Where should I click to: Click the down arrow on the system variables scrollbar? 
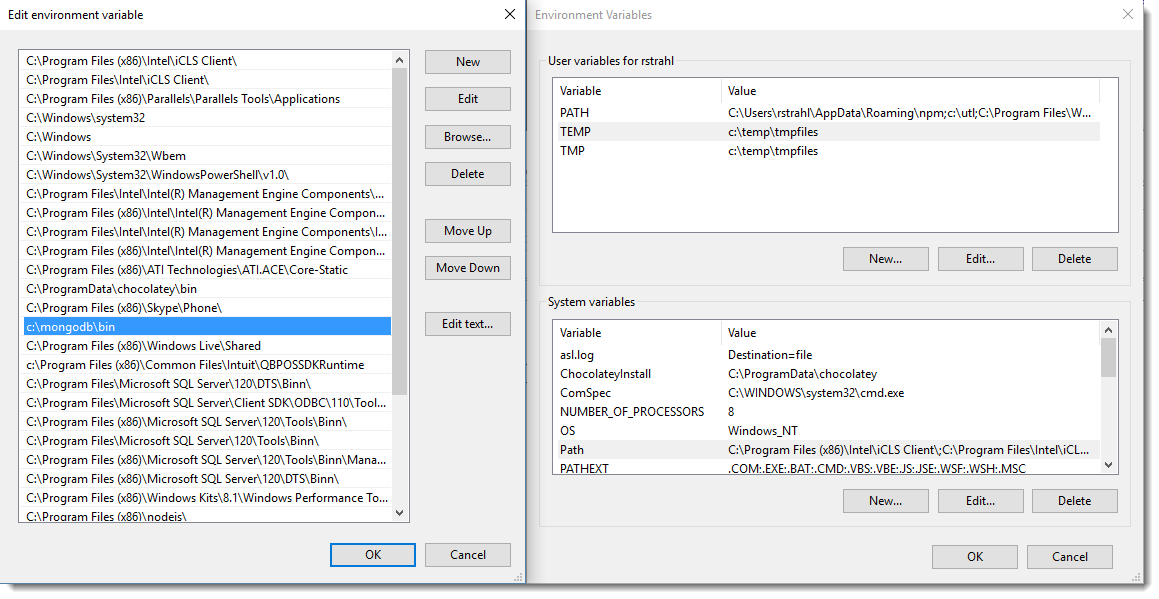(x=1108, y=466)
